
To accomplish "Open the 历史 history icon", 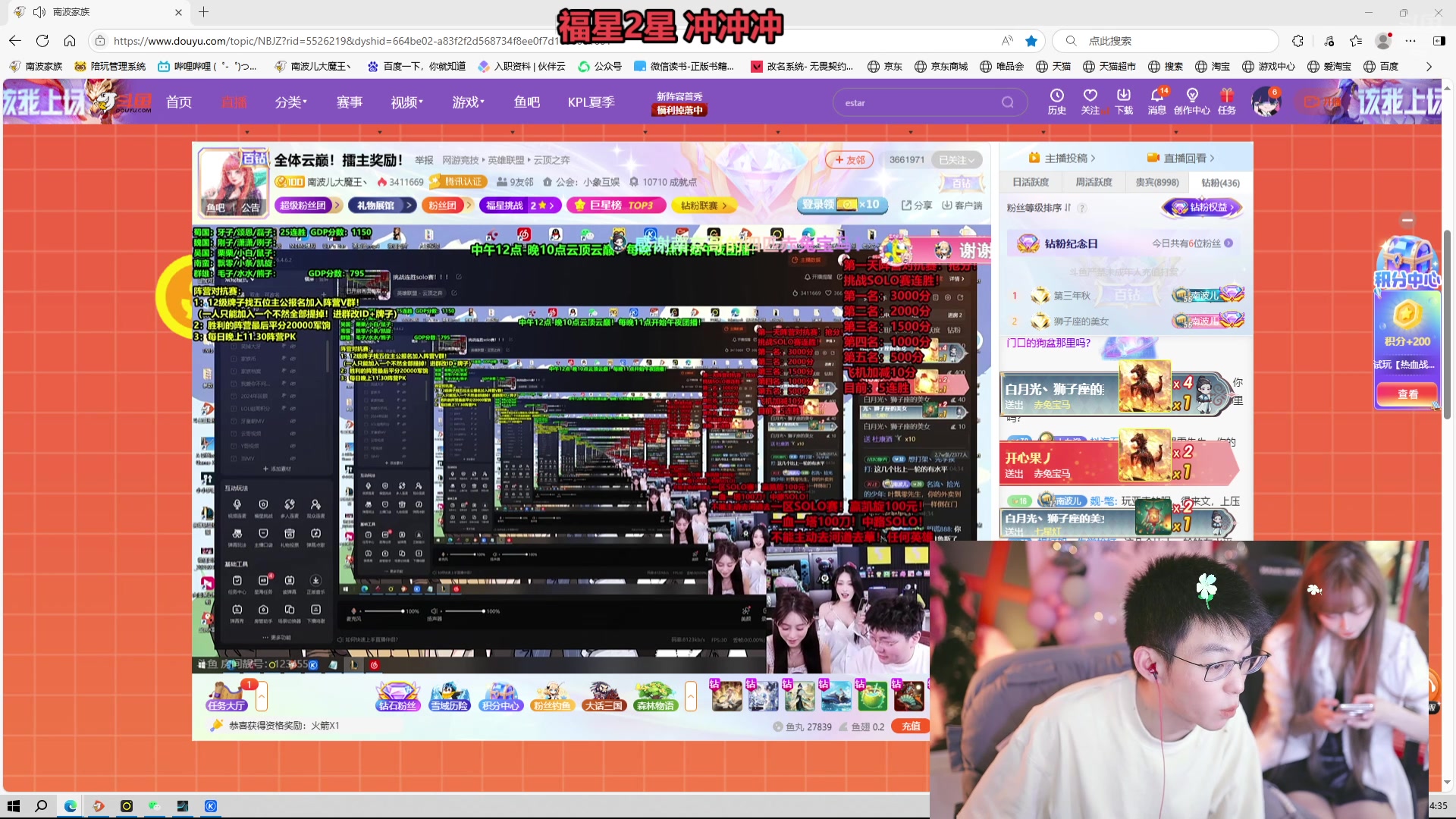I will (x=1057, y=102).
